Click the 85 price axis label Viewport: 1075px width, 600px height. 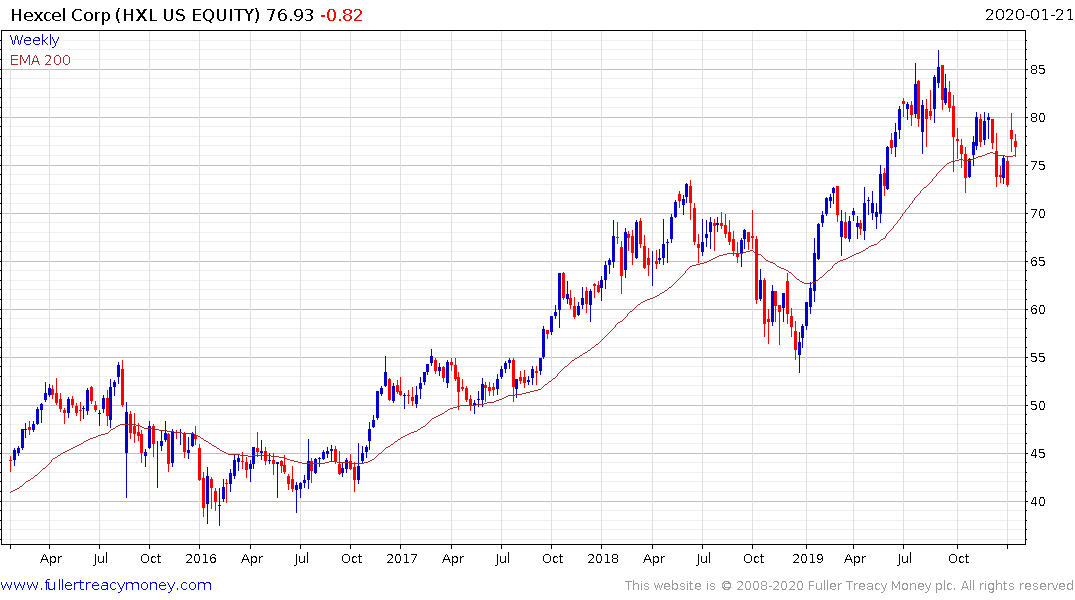pos(1037,69)
